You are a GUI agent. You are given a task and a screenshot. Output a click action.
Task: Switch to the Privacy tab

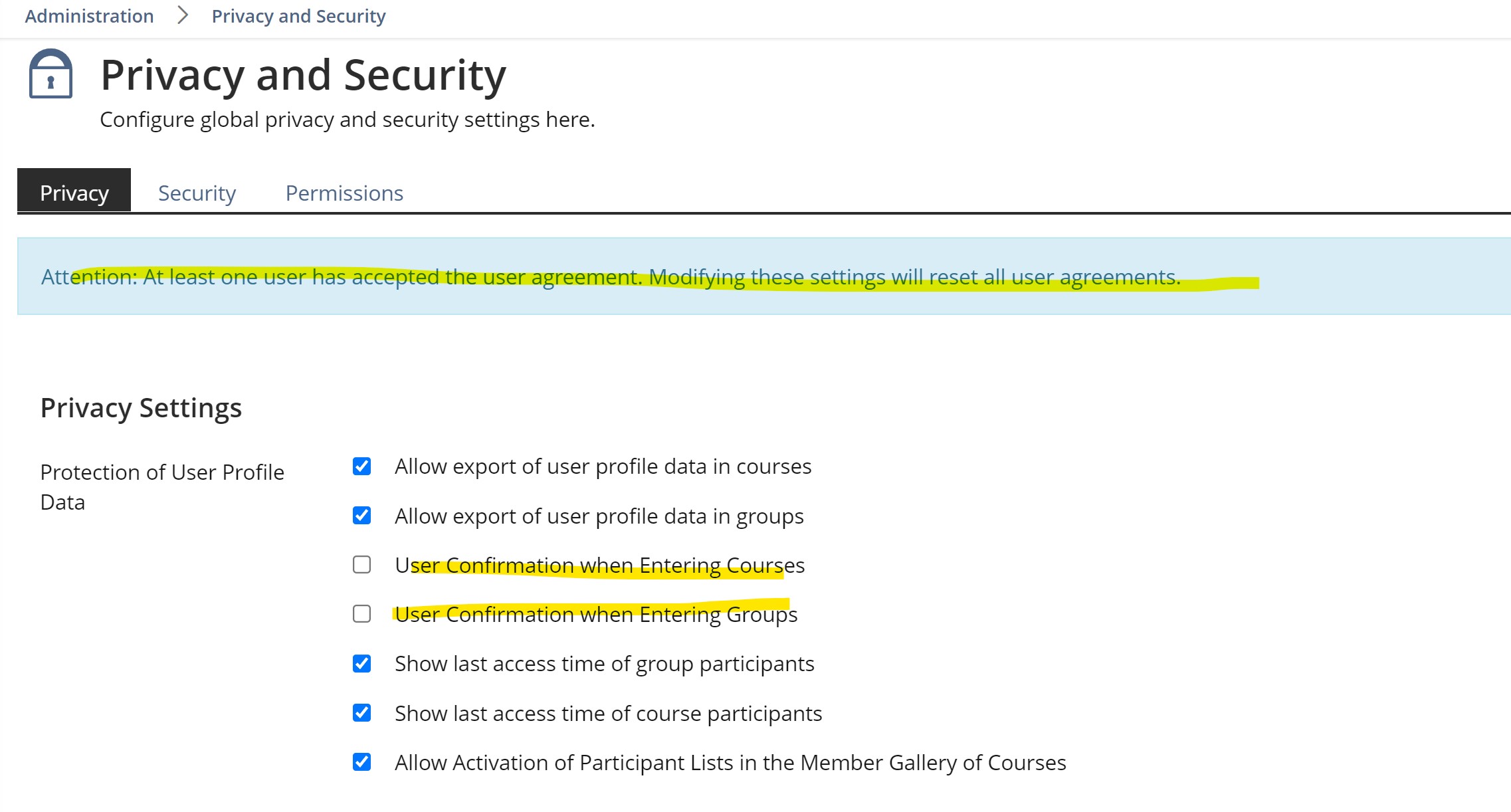74,193
